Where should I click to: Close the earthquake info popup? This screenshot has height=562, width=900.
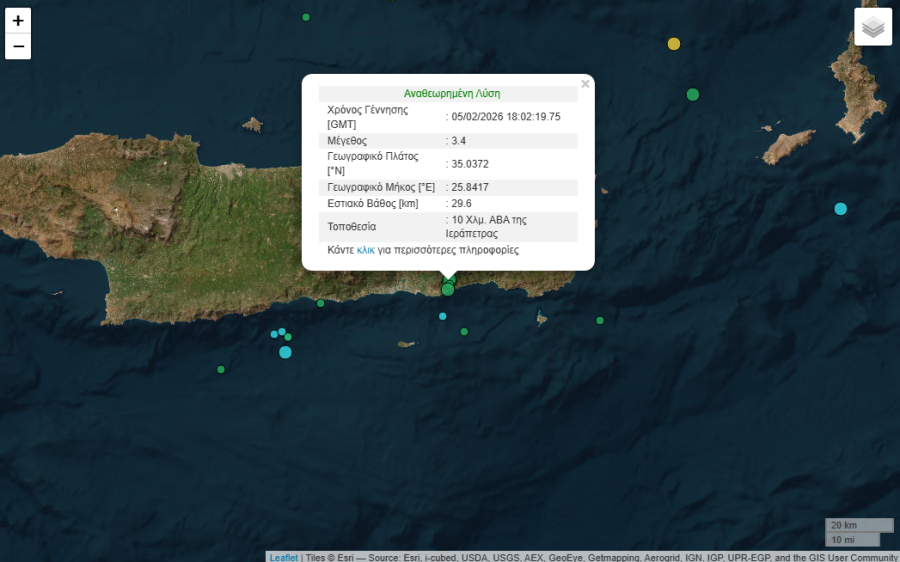pyautogui.click(x=585, y=84)
